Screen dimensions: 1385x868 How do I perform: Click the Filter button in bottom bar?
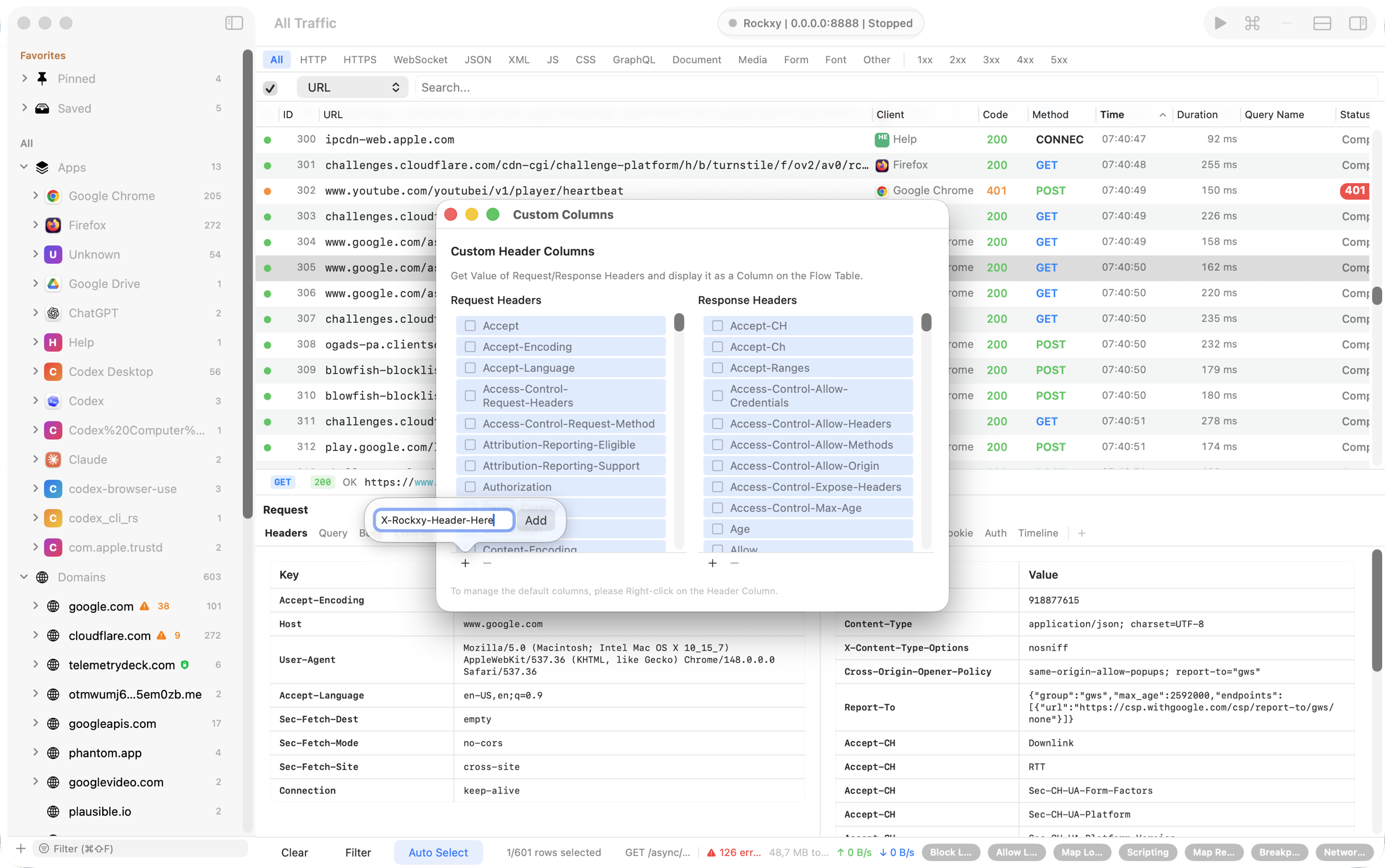358,853
